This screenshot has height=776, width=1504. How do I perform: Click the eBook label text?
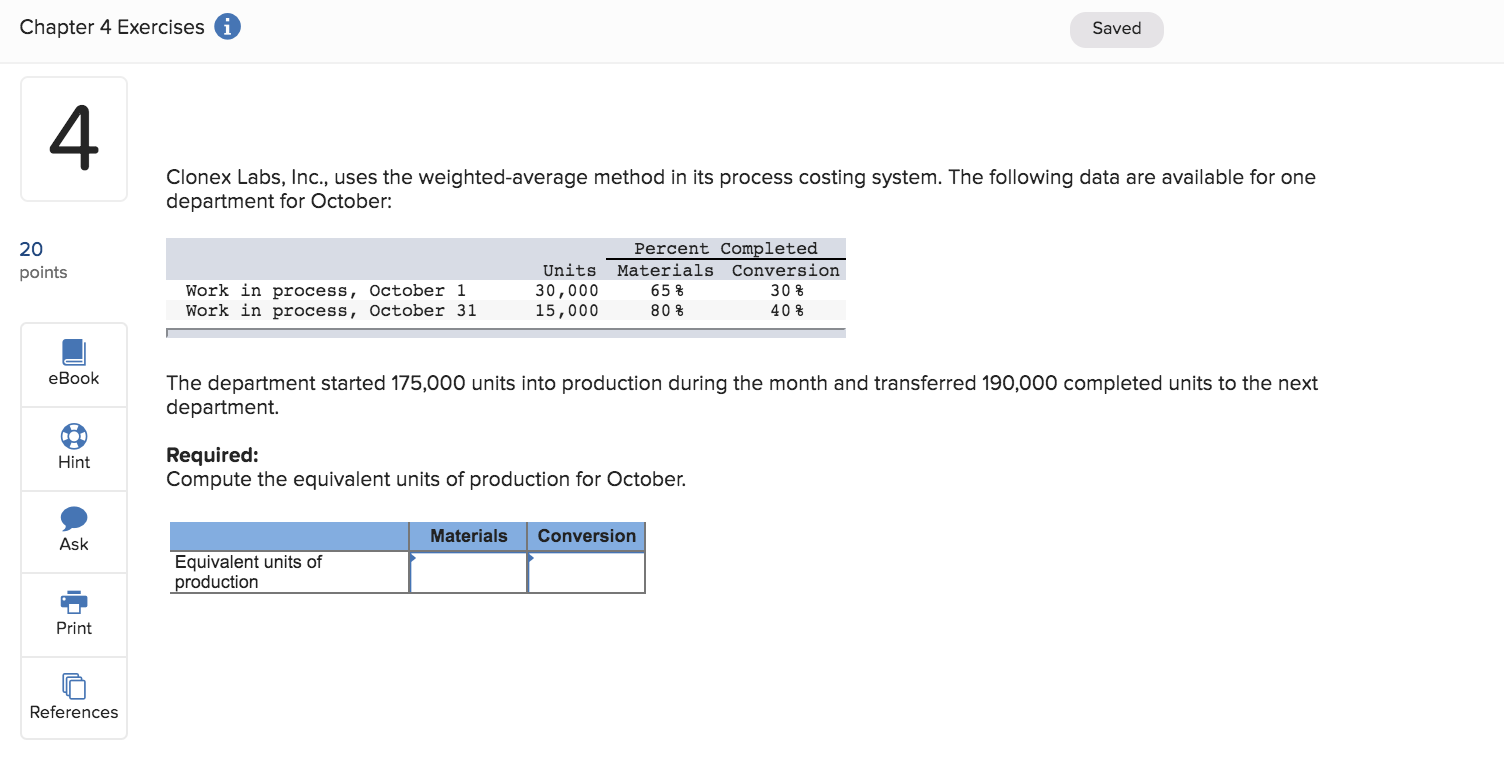pos(74,378)
